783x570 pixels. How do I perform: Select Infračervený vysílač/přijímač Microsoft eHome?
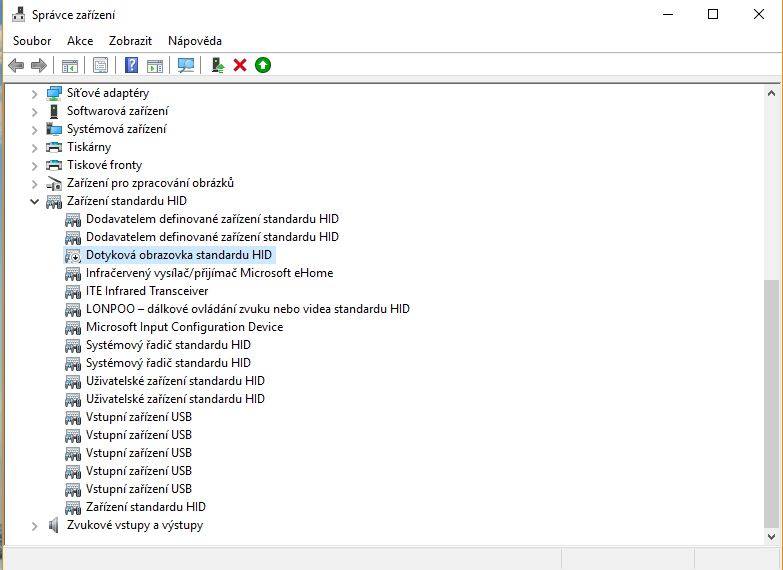(x=209, y=273)
